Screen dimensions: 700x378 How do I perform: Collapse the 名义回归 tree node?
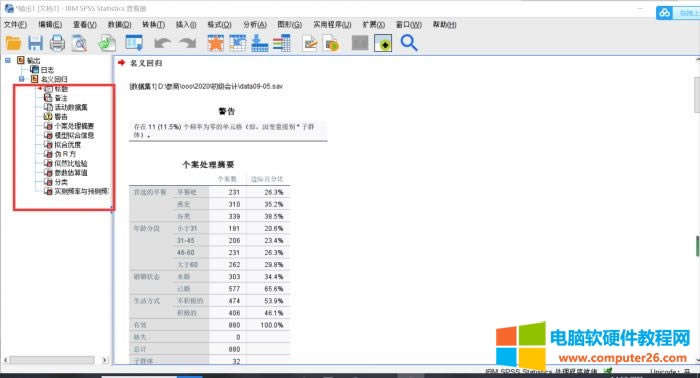[21, 79]
